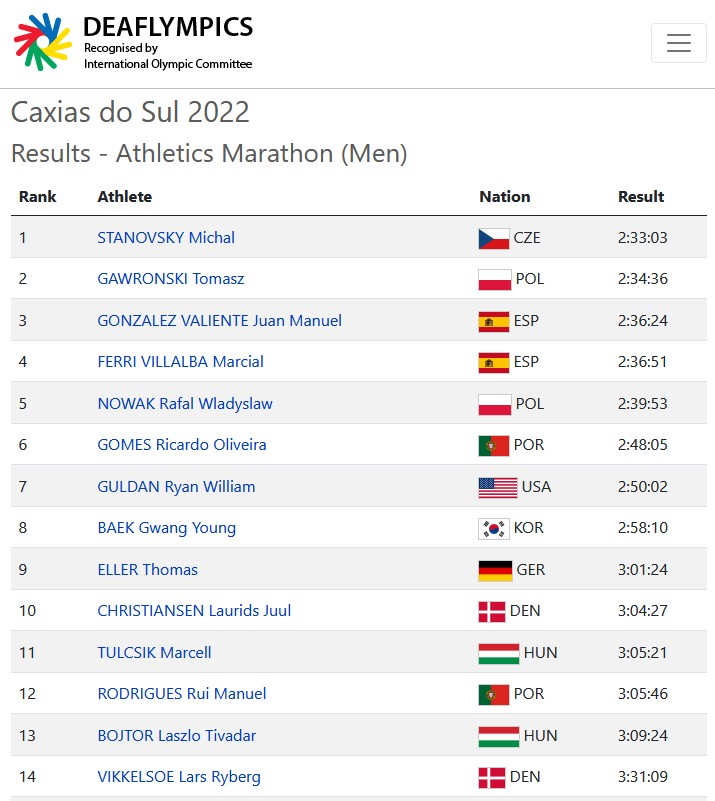
Task: Select GULDAN Ryan William athlete link
Action: (x=176, y=487)
